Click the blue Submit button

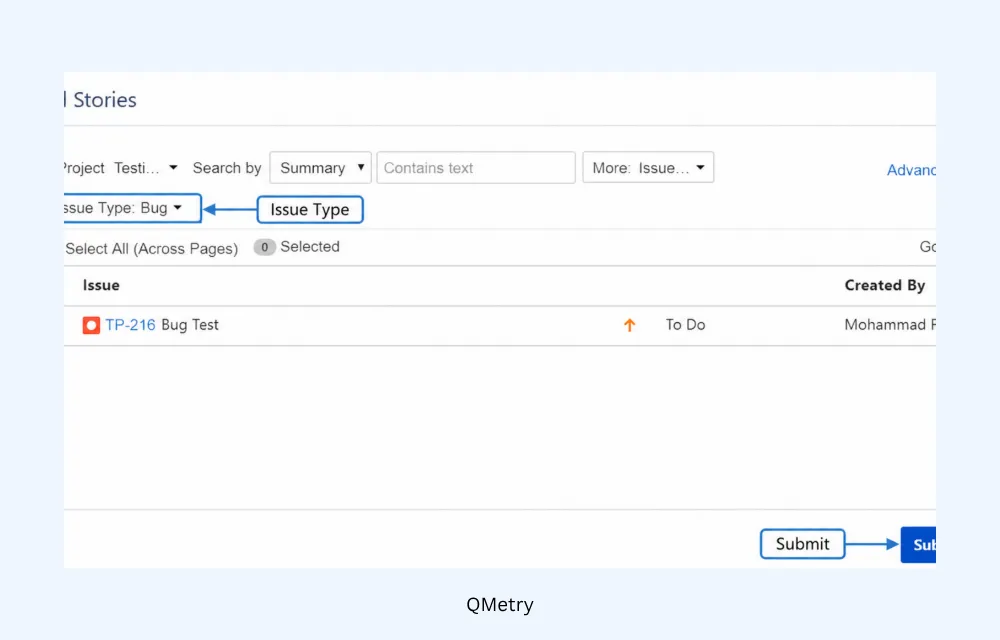coord(918,545)
